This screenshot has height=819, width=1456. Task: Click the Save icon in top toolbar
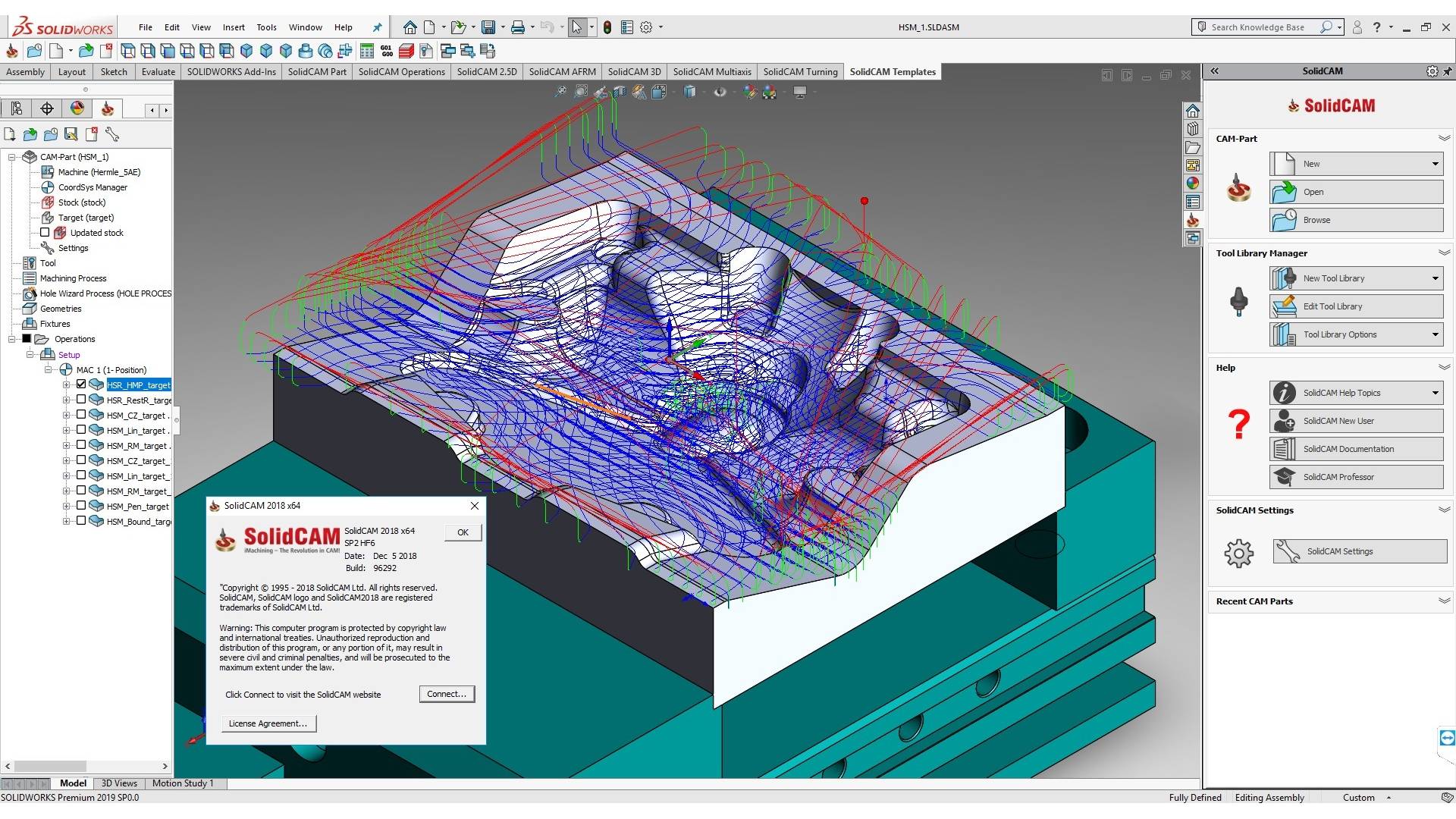click(488, 27)
